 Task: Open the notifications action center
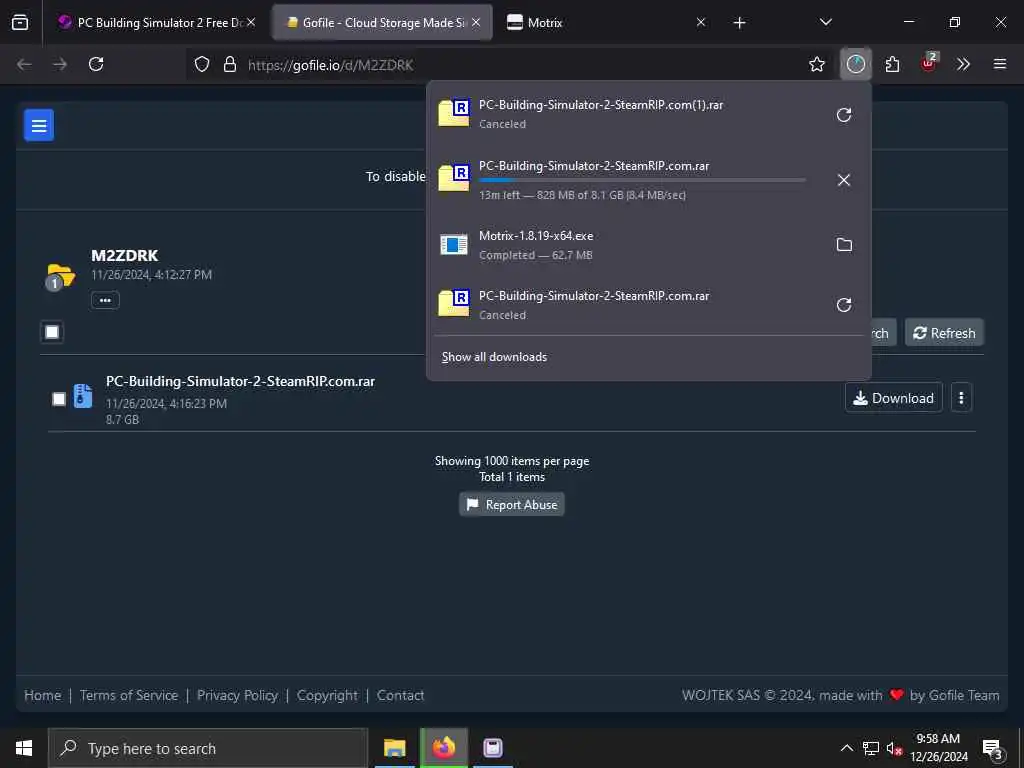993,748
